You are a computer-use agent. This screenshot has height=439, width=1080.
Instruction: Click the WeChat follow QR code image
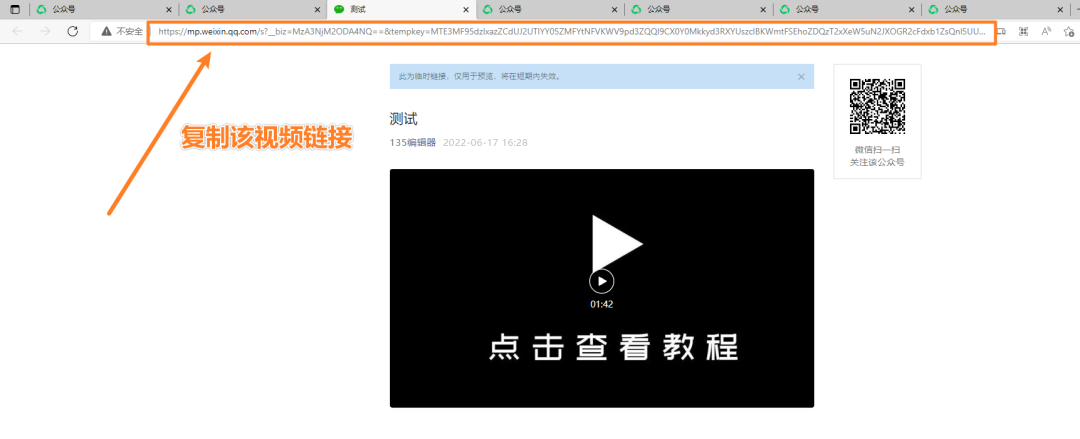click(877, 107)
